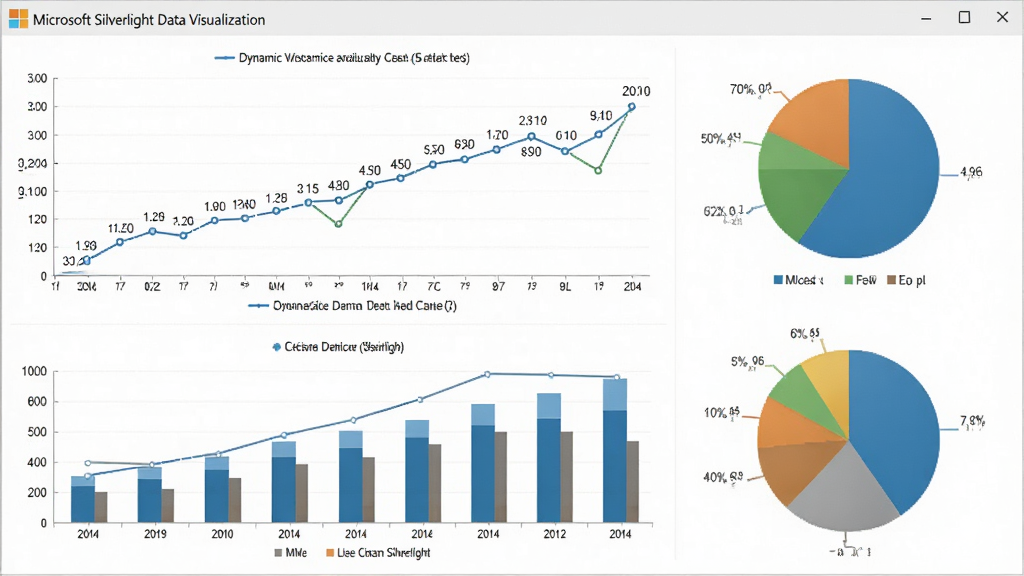Select the blue bar above the 2019 label
Image resolution: width=1024 pixels, height=576 pixels.
(150, 495)
